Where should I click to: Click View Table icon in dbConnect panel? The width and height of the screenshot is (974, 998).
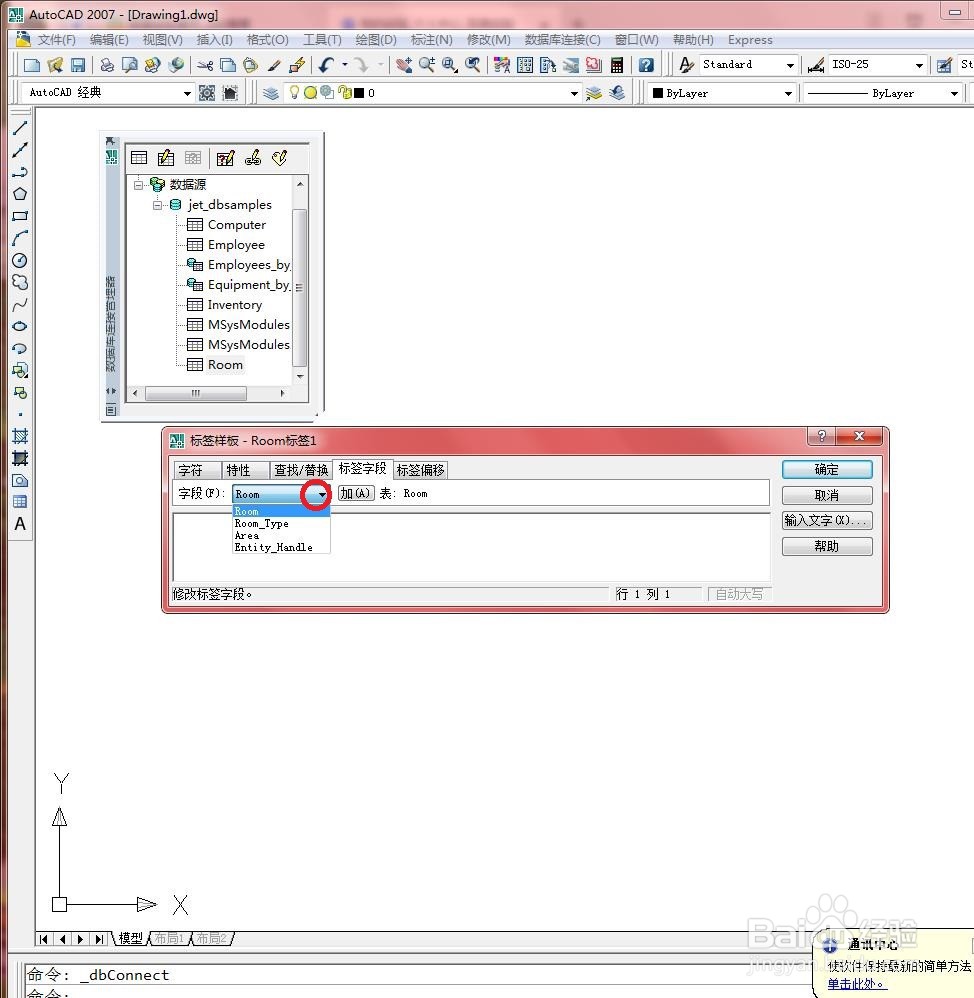click(139, 158)
